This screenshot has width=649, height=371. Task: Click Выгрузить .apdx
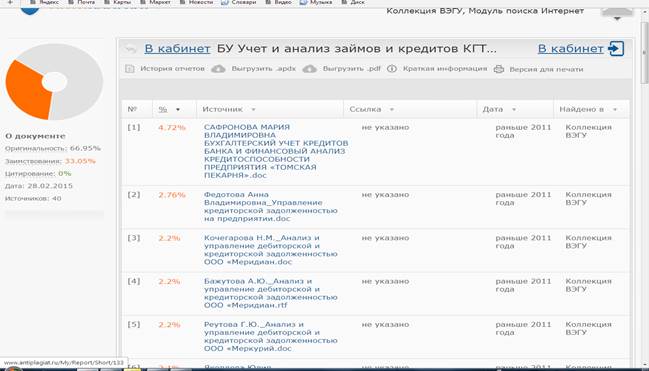[x=264, y=69]
